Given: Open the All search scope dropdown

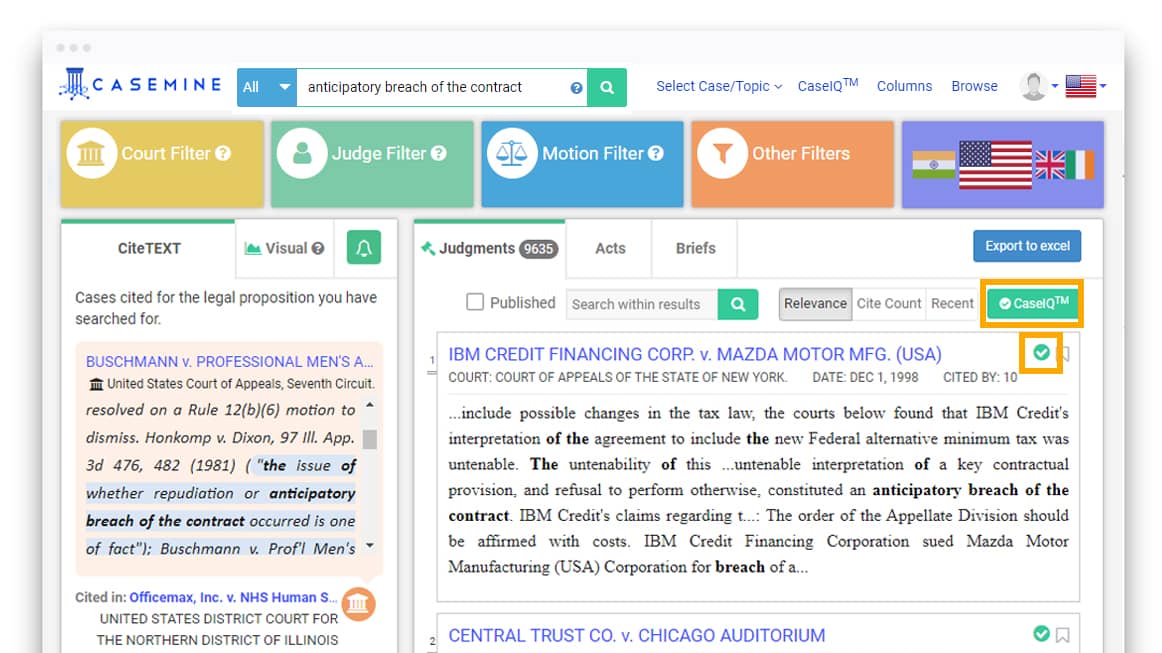Looking at the screenshot, I should pyautogui.click(x=267, y=87).
